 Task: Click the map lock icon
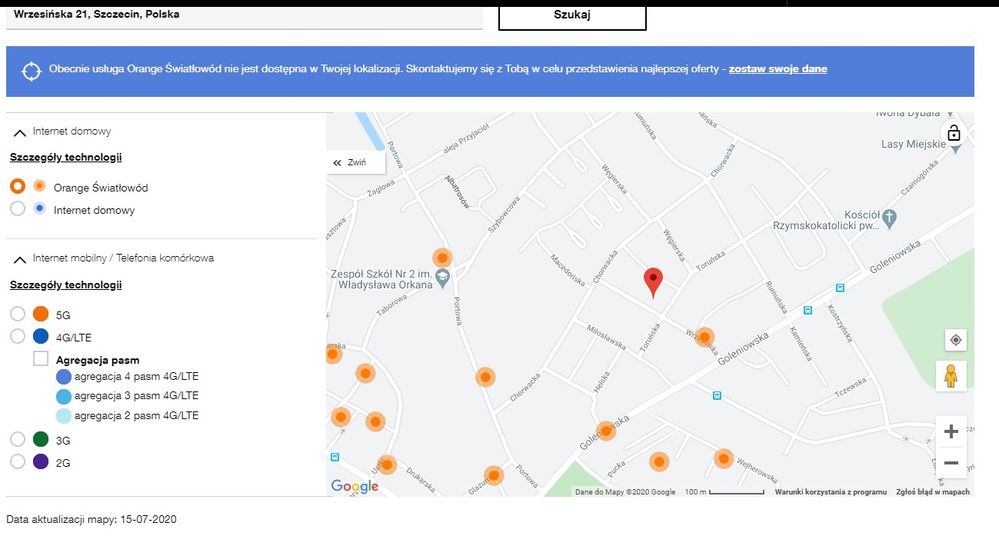pos(953,134)
